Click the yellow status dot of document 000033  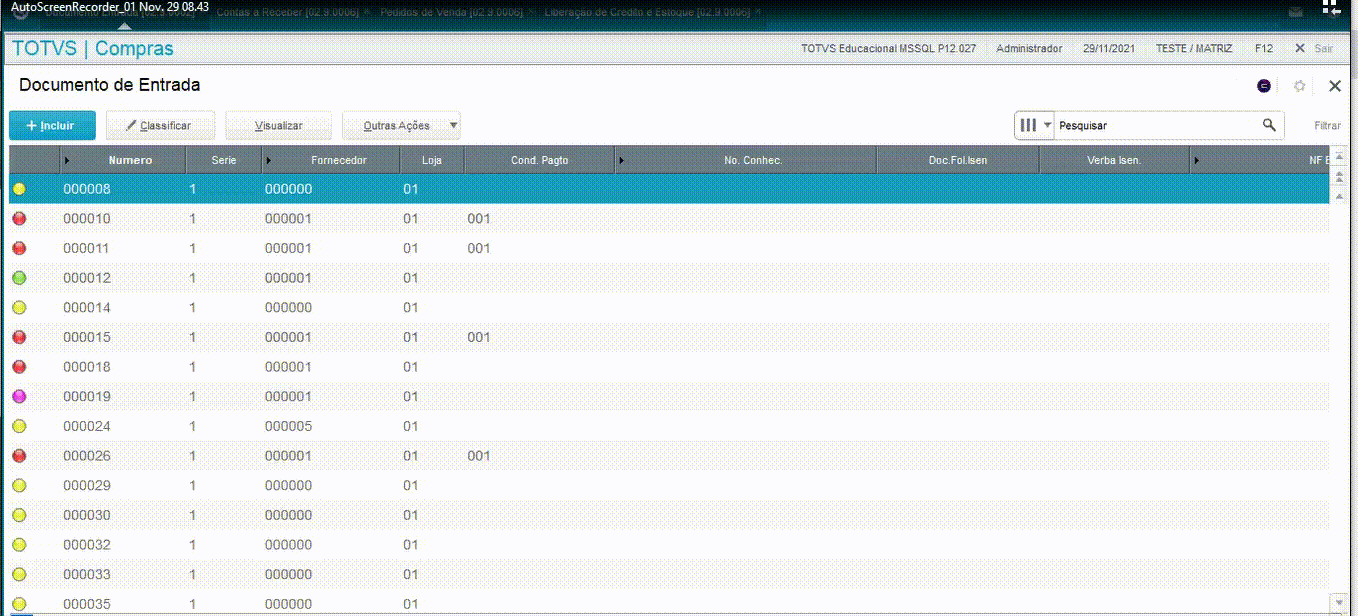pos(19,575)
